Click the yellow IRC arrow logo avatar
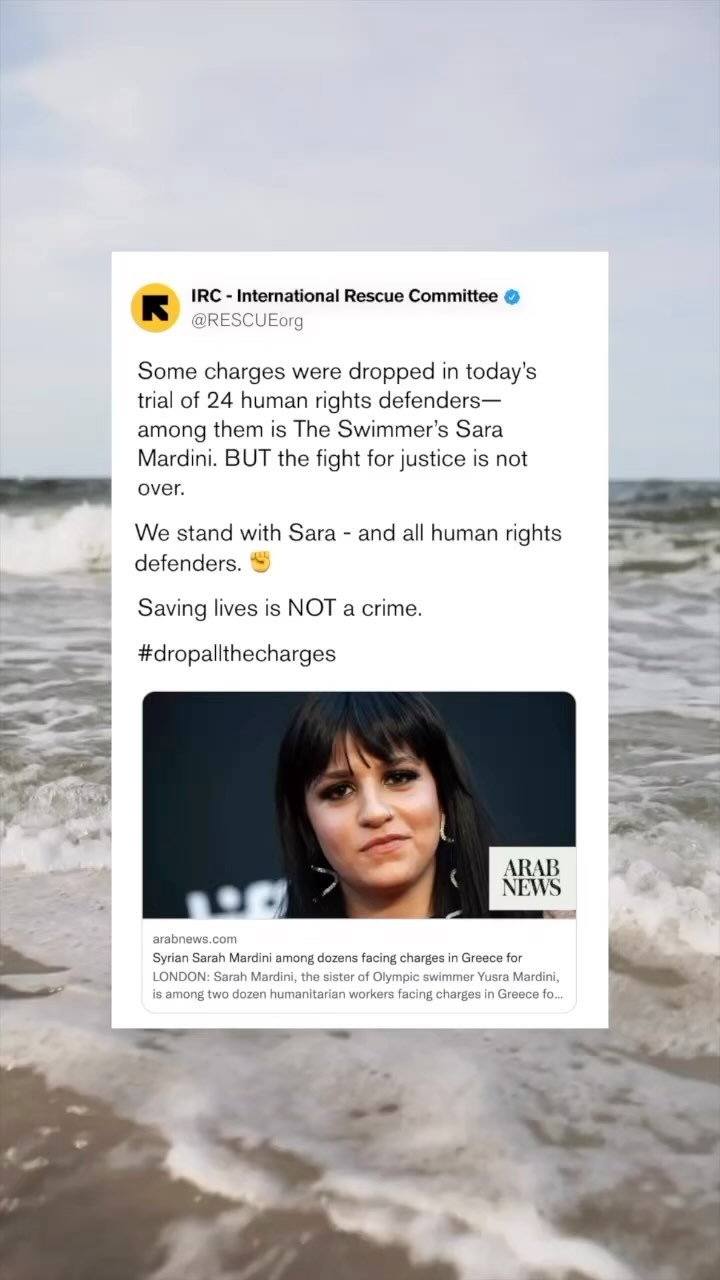Viewport: 720px width, 1280px height. click(x=155, y=308)
